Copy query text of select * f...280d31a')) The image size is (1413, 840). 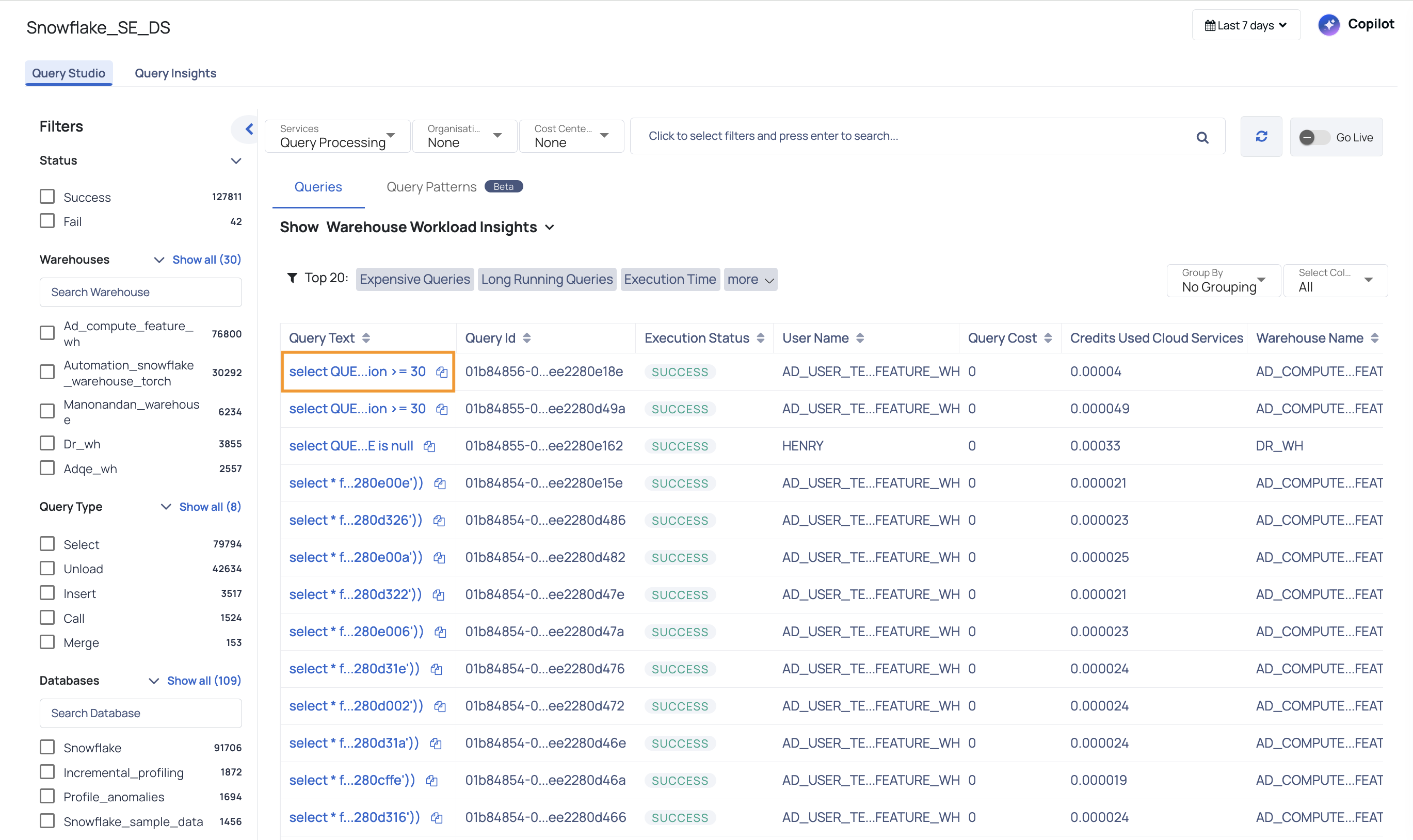(x=436, y=744)
